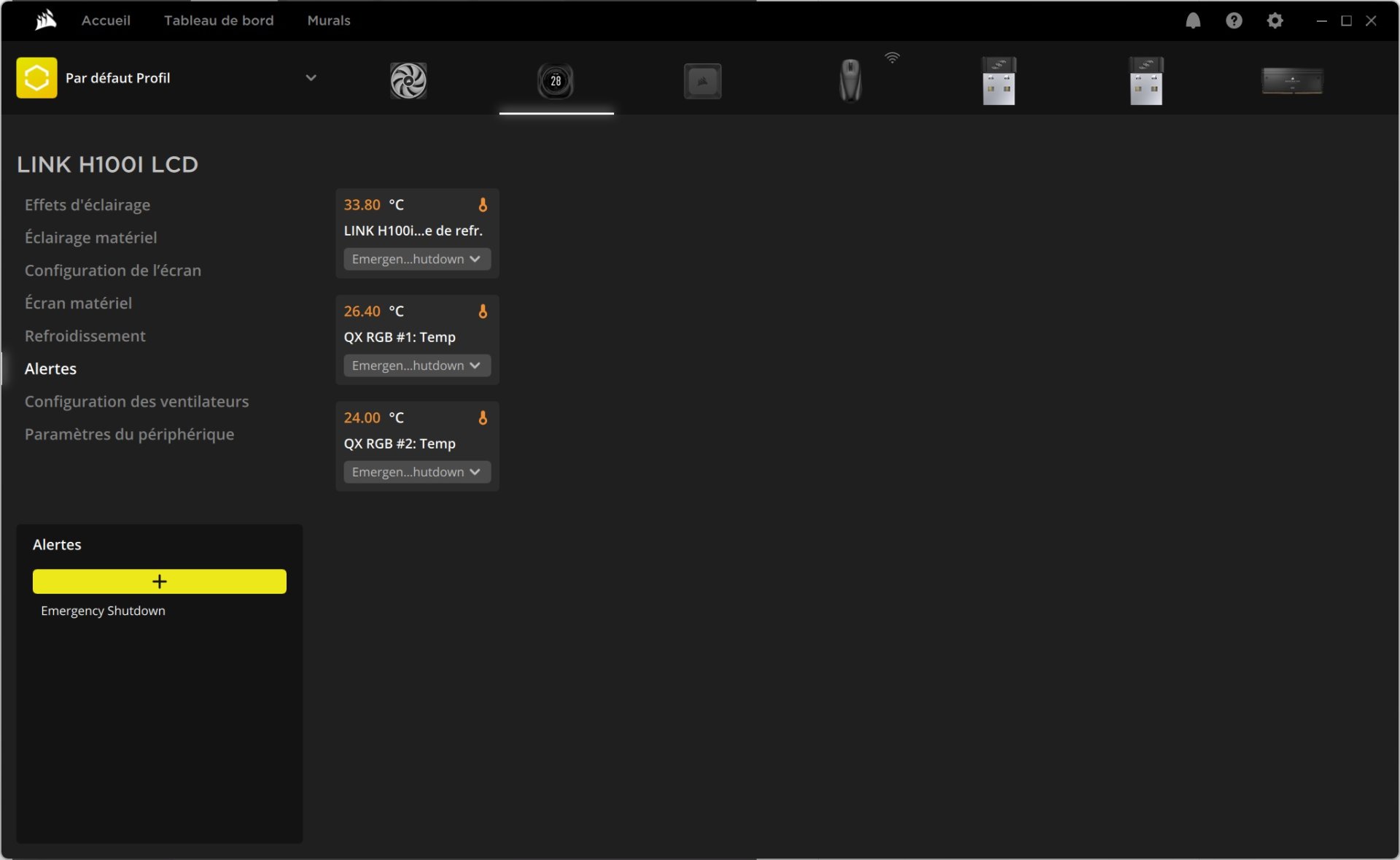The image size is (1400, 860).
Task: Open Paramètres du périphérique section
Action: (129, 435)
